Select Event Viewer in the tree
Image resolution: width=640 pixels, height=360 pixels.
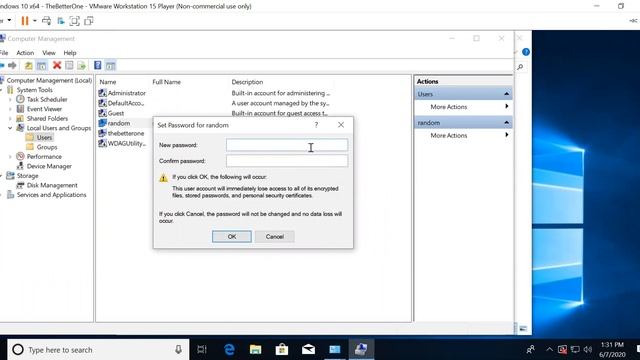tap(44, 109)
